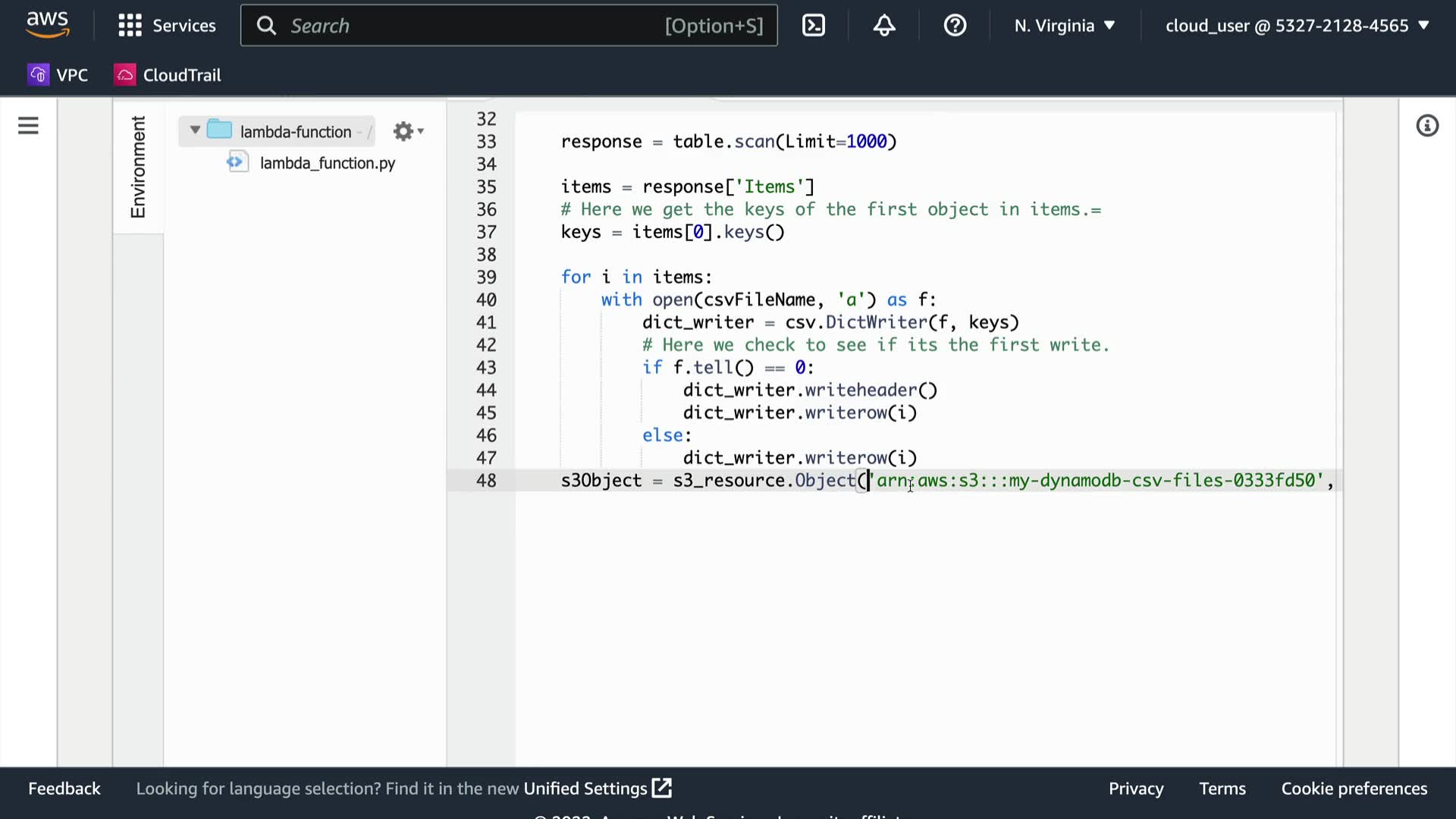Collapse the lambda-function folder
Screen dimensions: 1456x819
195,130
